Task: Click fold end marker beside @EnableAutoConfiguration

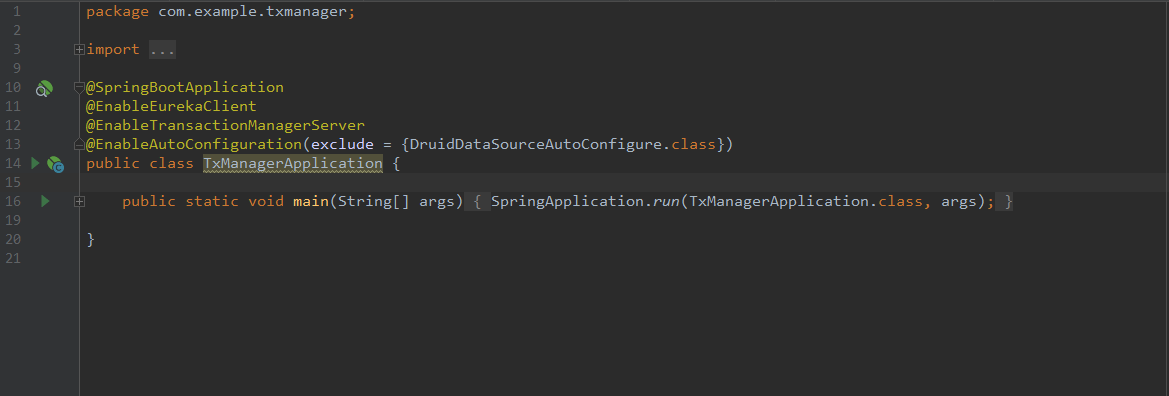Action: [x=80, y=144]
